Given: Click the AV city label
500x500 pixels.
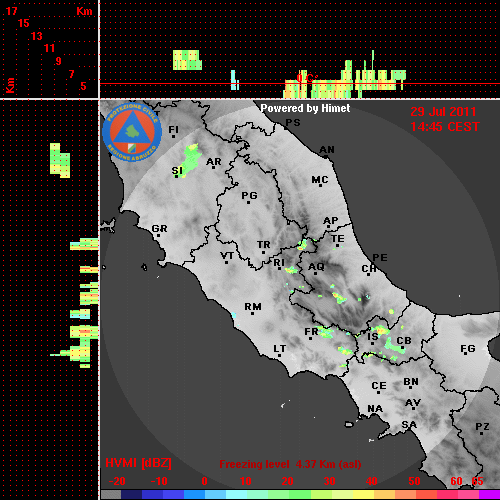Looking at the screenshot, I should 413,403.
